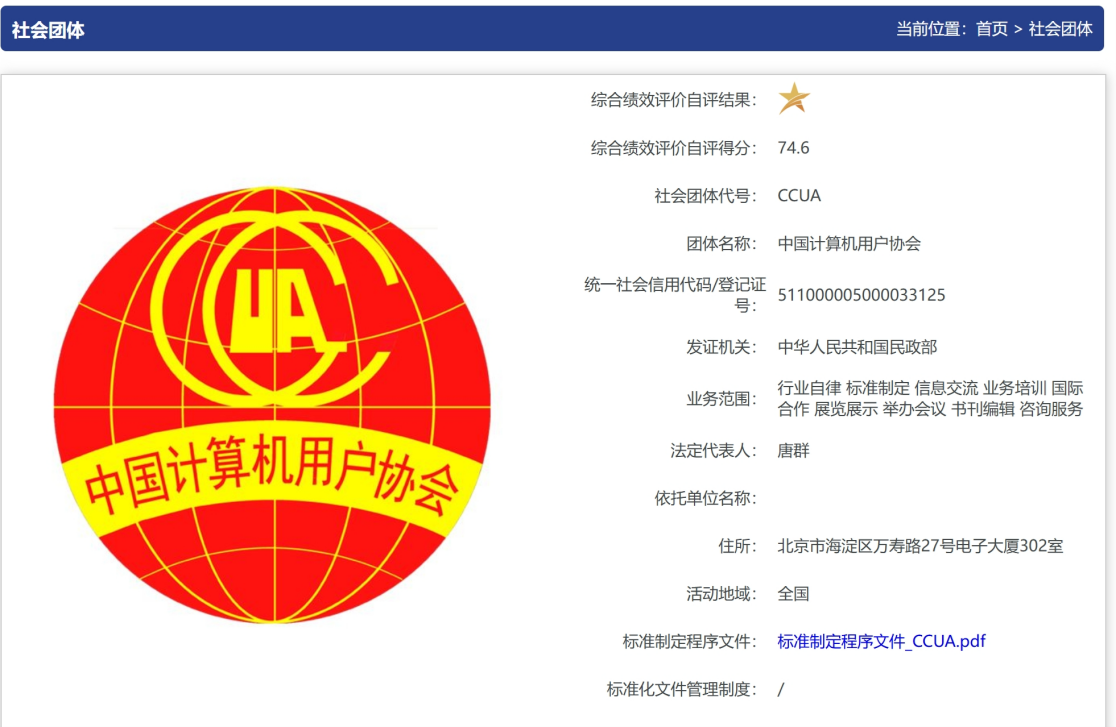Click the 活动地域 label
The width and height of the screenshot is (1116, 727).
721,594
